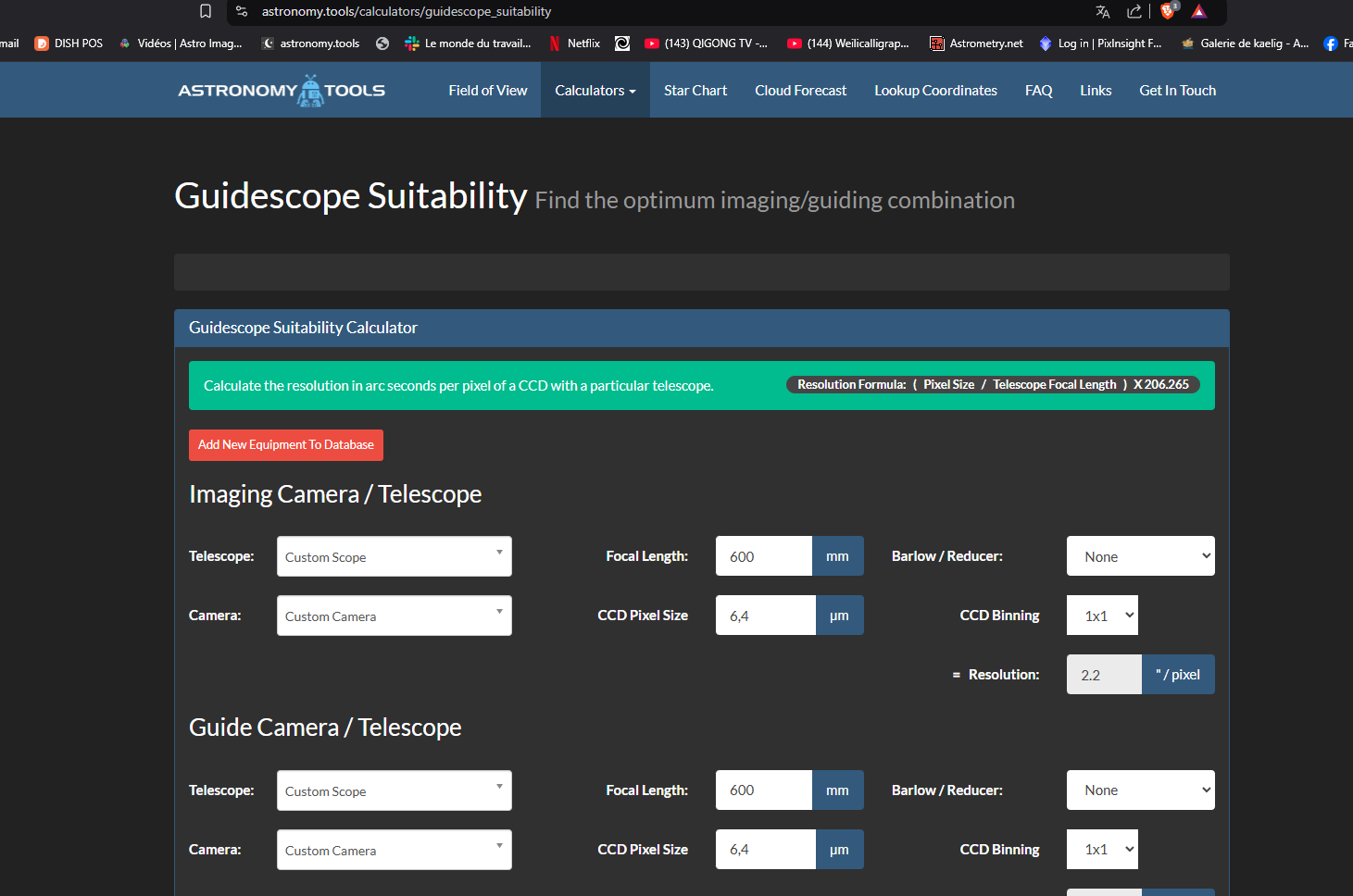Viewport: 1353px width, 896px height.
Task: Click the mm unit beside imaging Focal Length
Action: click(x=838, y=556)
